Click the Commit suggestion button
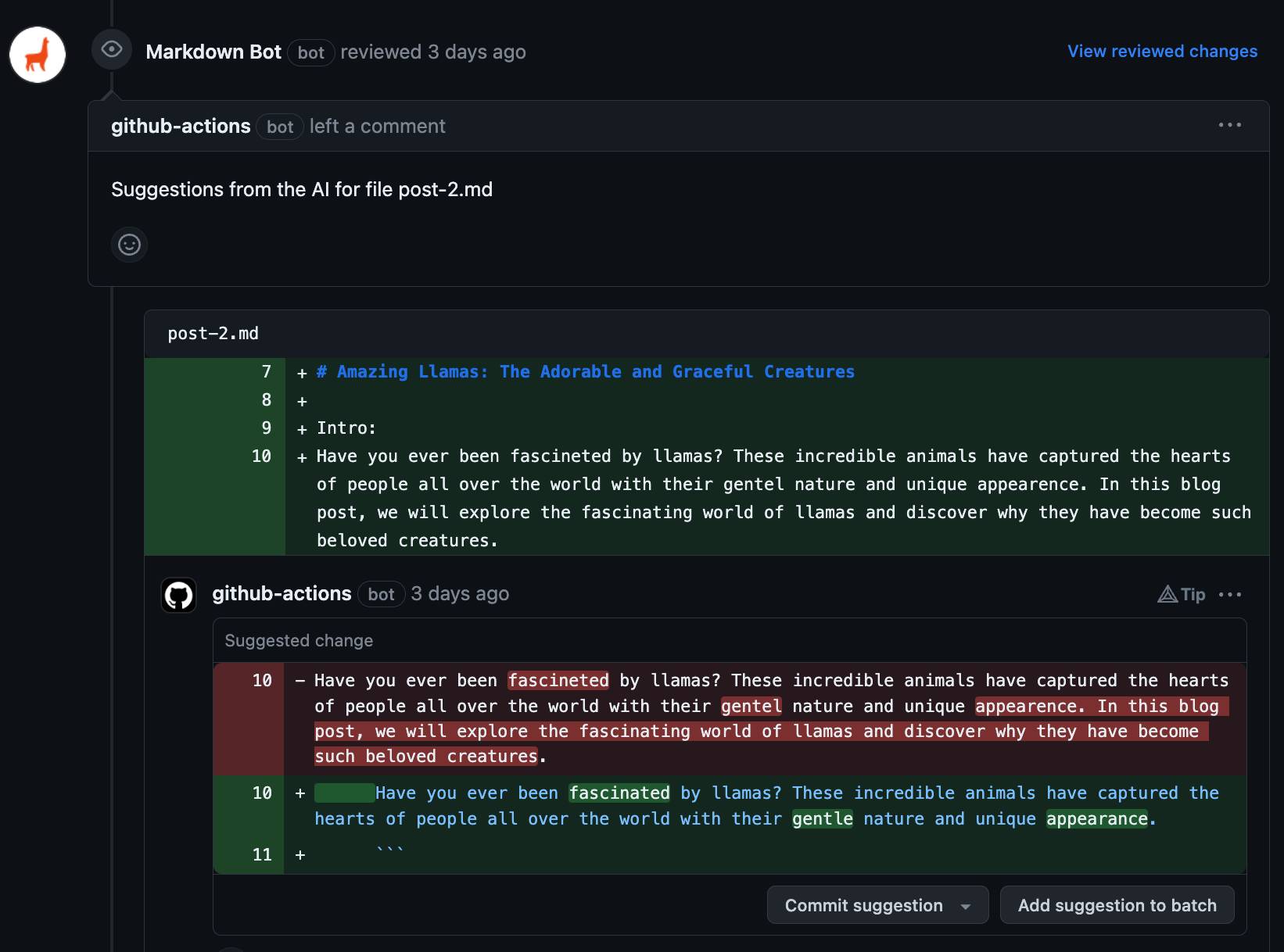 pos(863,905)
